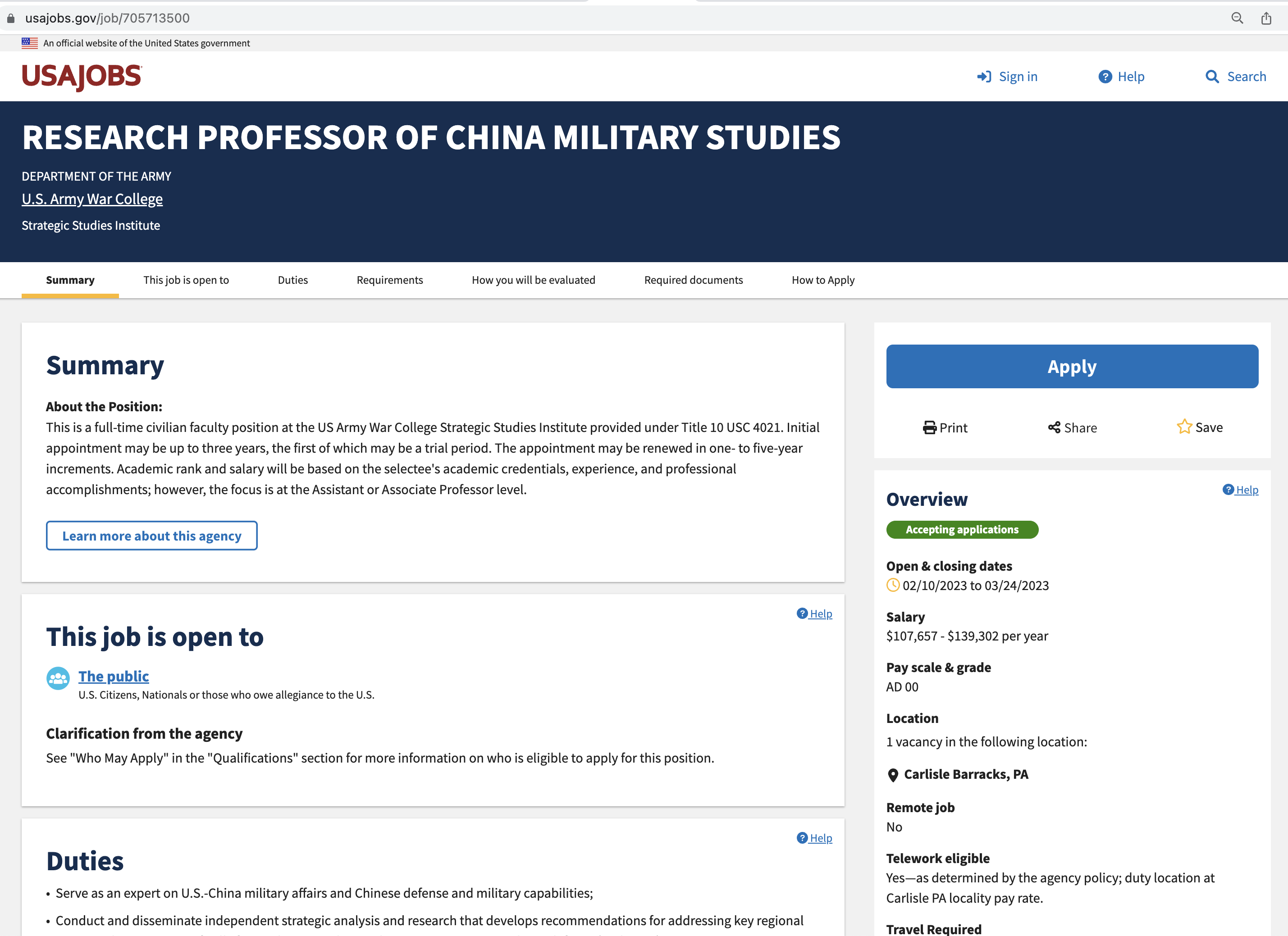1288x936 pixels.
Task: Click the location pin icon by Carlisle Barracks
Action: pyautogui.click(x=893, y=775)
